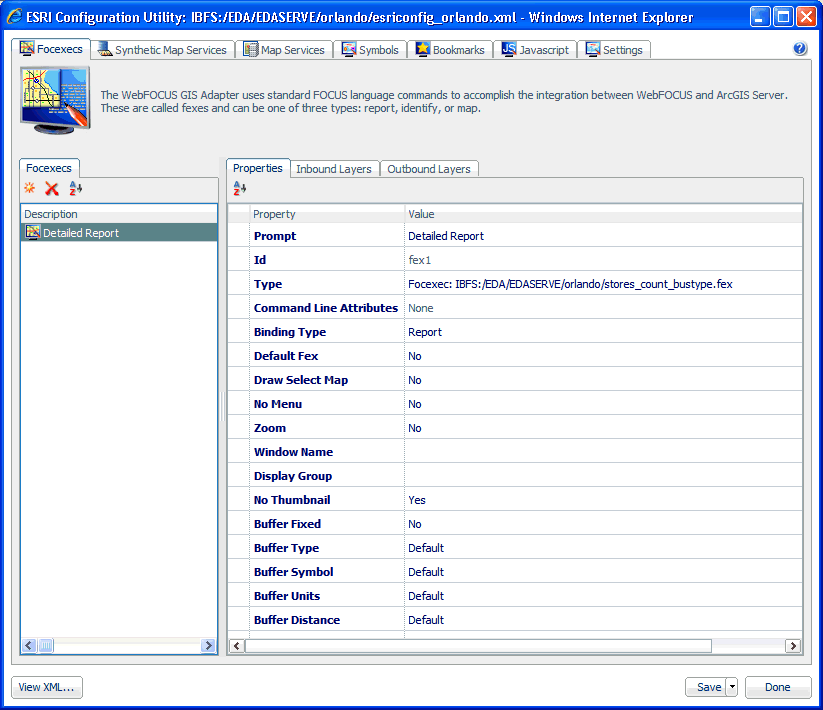
Task: Click the empty Display Group value field
Action: pos(604,476)
